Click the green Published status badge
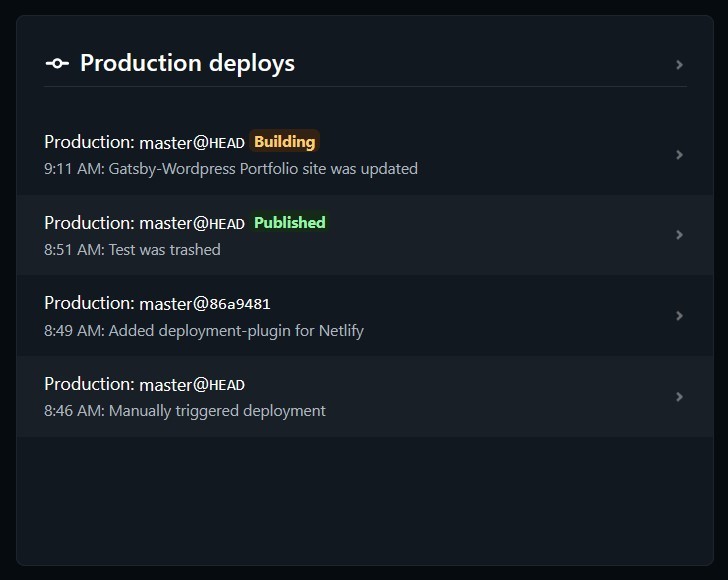The height and width of the screenshot is (580, 728). coord(289,223)
